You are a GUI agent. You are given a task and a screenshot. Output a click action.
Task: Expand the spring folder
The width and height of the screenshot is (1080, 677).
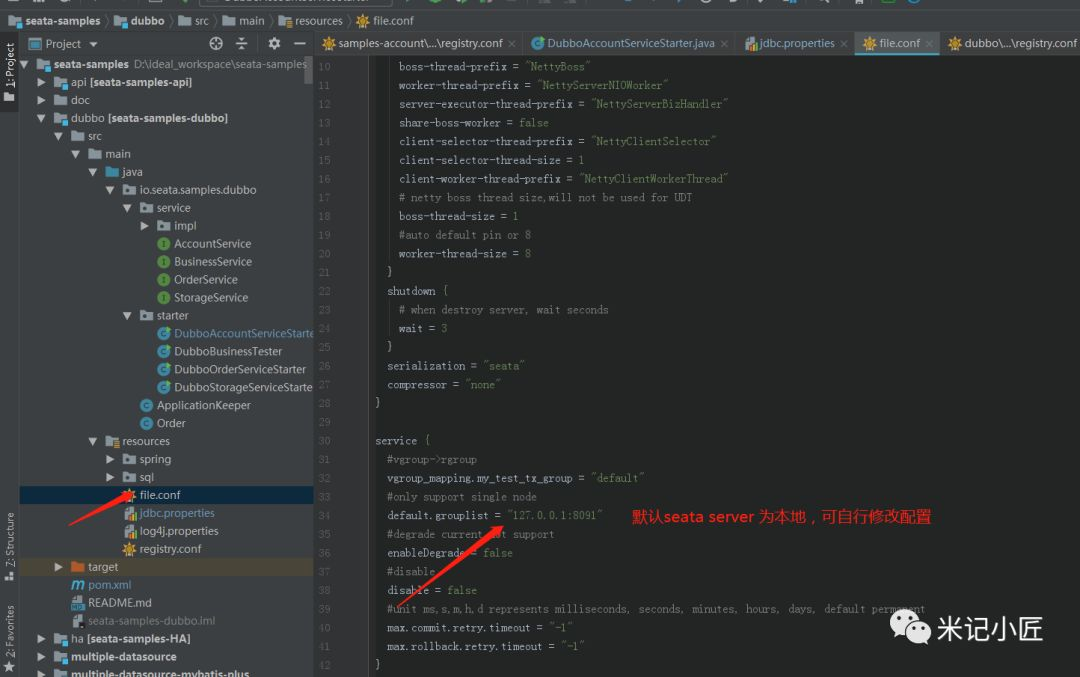click(110, 459)
